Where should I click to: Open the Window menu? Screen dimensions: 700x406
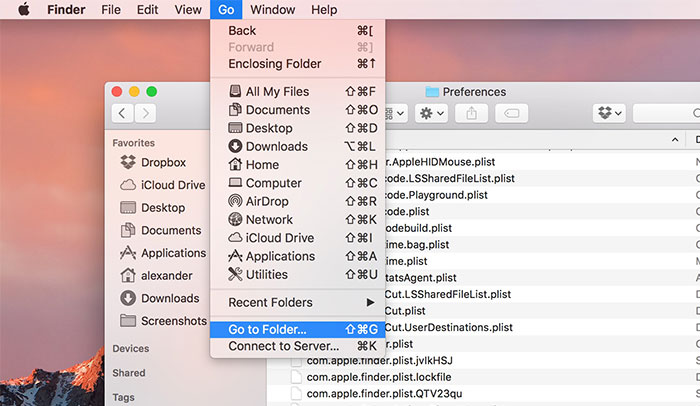(272, 9)
